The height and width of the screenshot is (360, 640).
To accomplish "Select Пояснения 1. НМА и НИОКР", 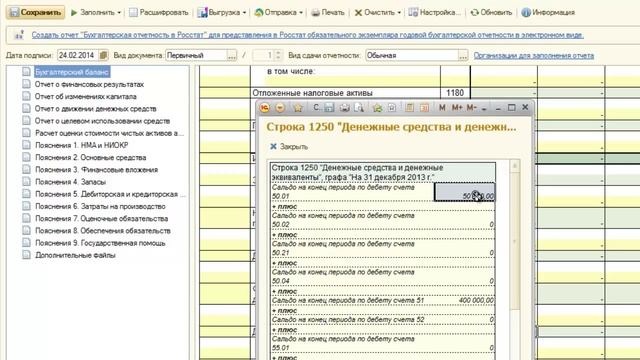I will coord(82,145).
